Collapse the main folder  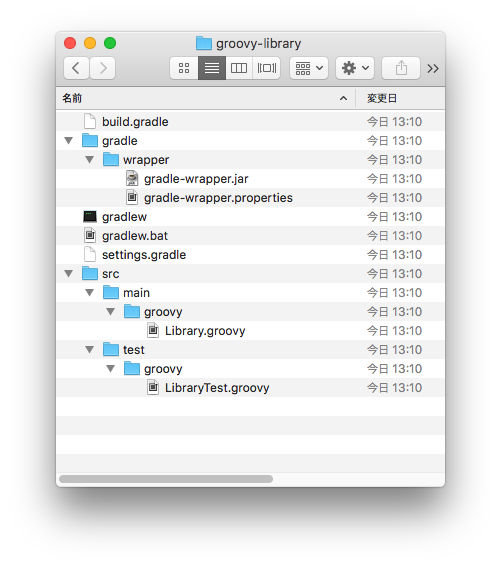click(90, 293)
